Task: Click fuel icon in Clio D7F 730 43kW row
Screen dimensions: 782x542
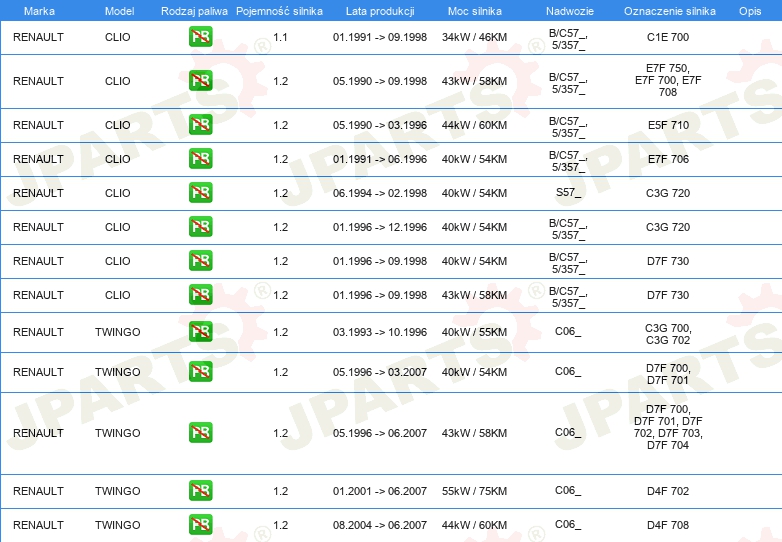Action: [200, 294]
